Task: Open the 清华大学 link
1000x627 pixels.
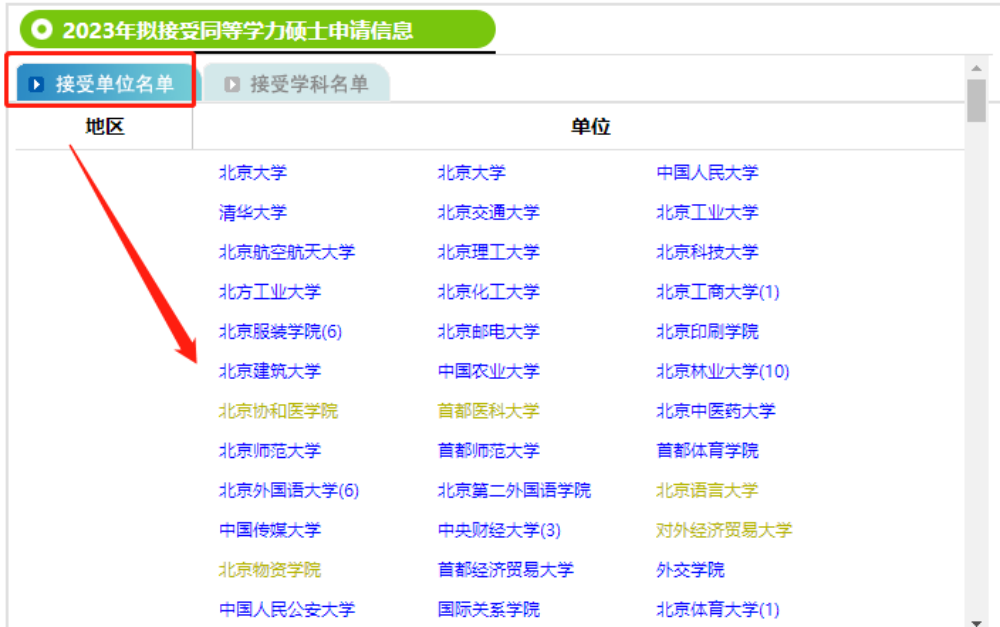Action: pos(253,212)
